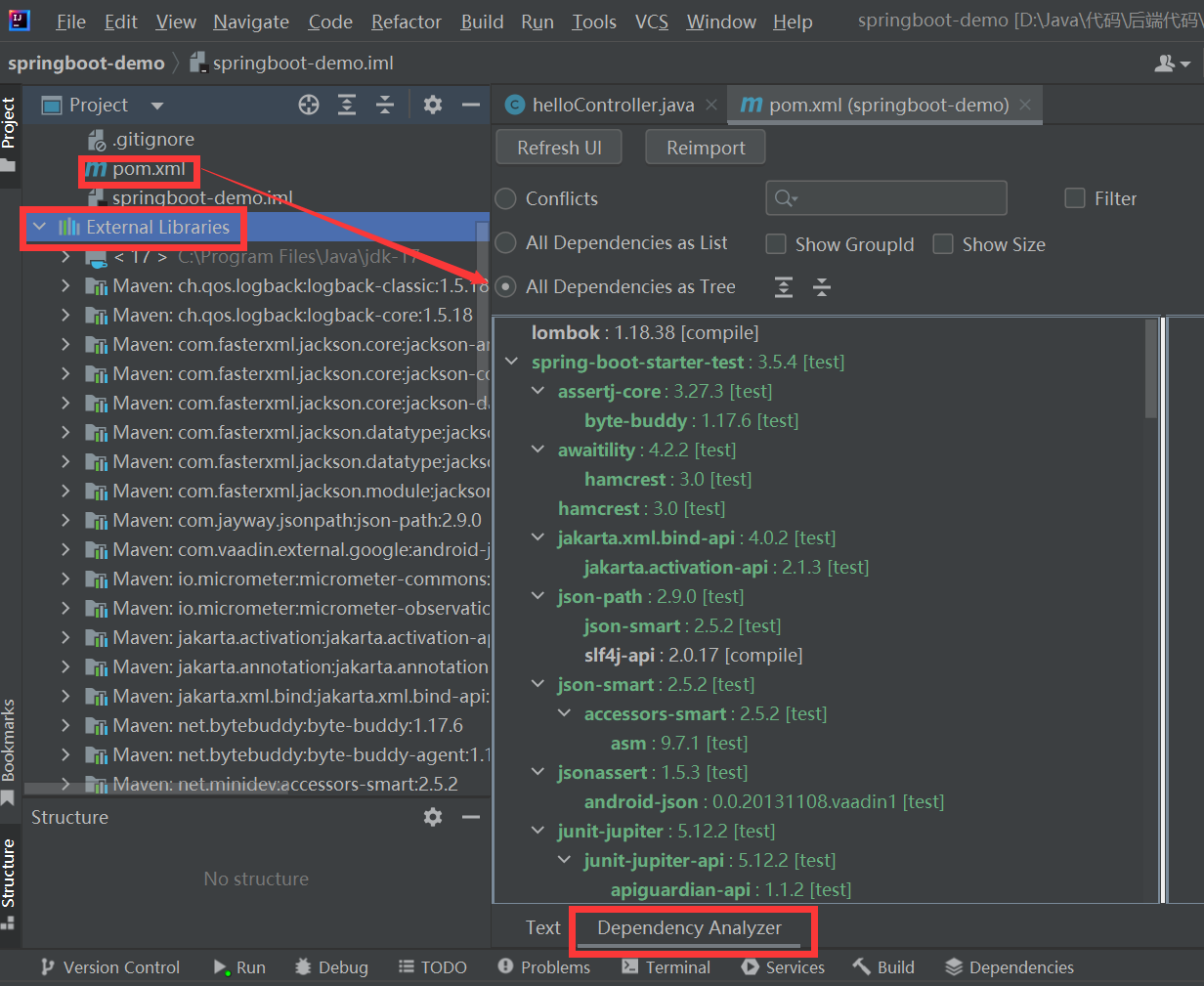The width and height of the screenshot is (1204, 986).
Task: Open Project view dropdown arrow
Action: point(157,106)
